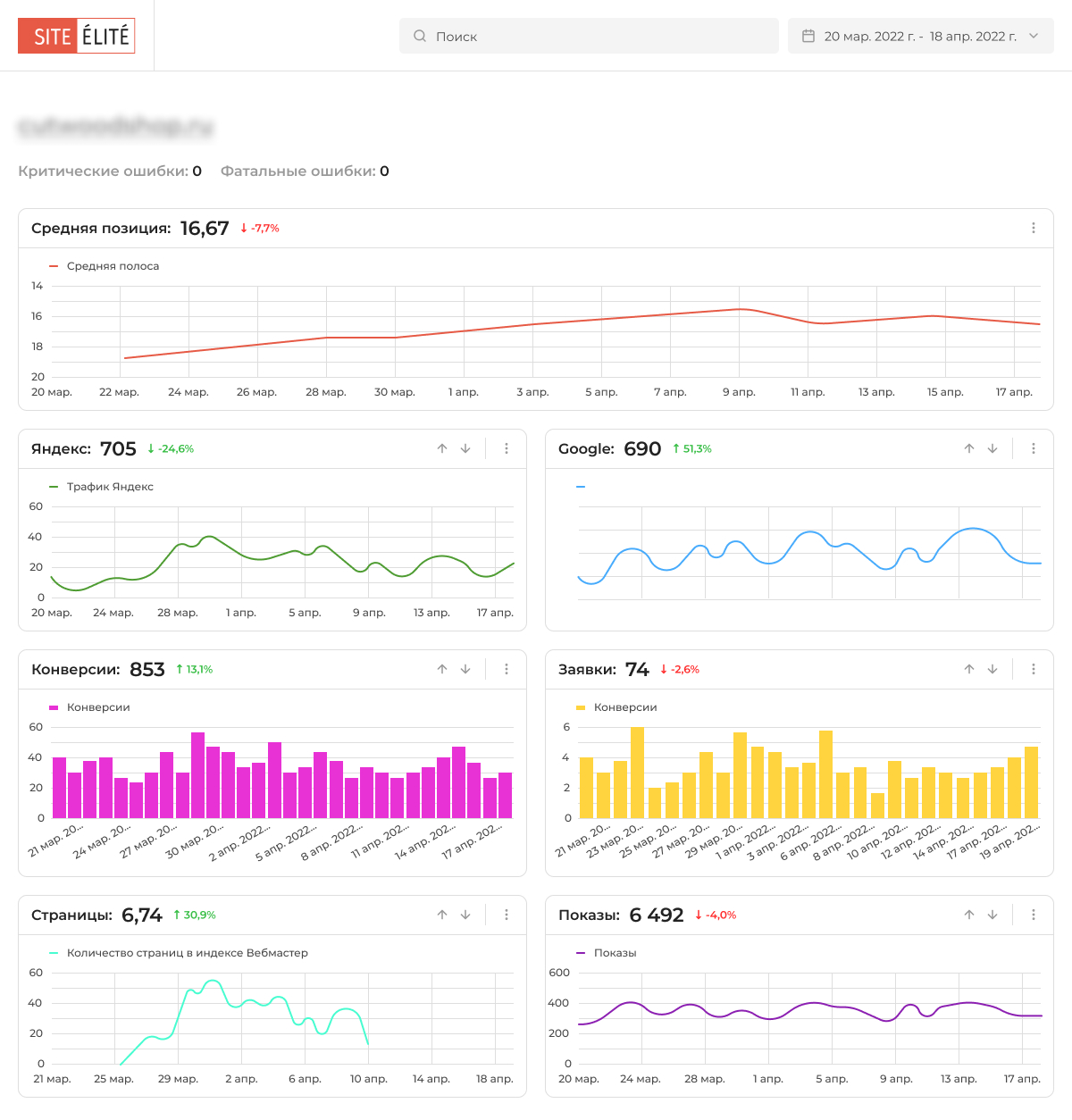Move Заявки card up with arrow
Viewport: 1072px width, 1120px height.
point(969,669)
